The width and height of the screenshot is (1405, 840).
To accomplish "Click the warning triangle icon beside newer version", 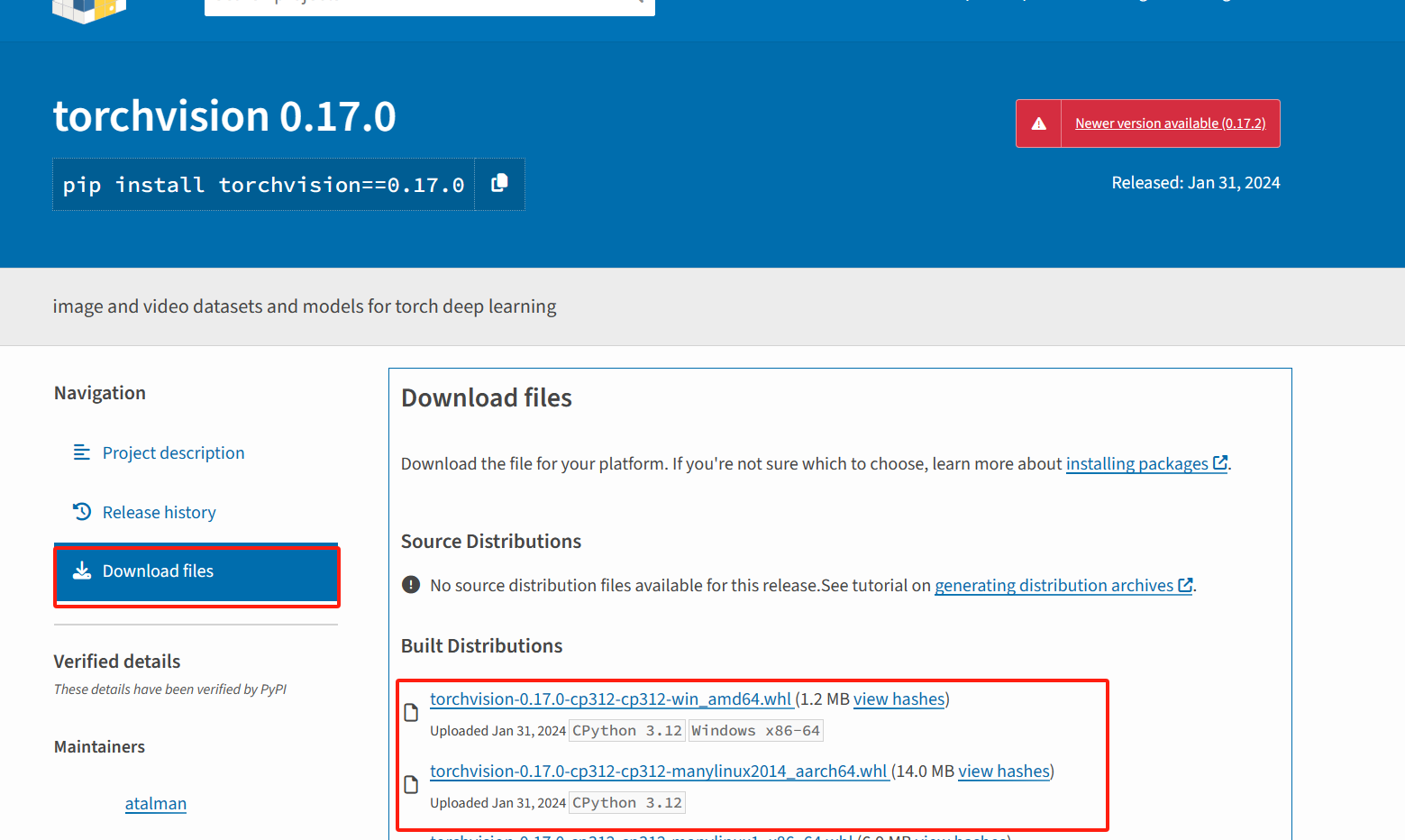I will pos(1038,123).
